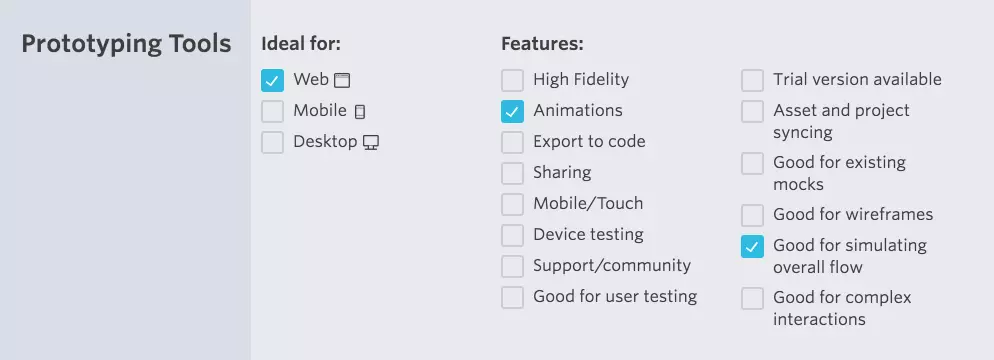Click the Desktop monitor icon

[371, 143]
